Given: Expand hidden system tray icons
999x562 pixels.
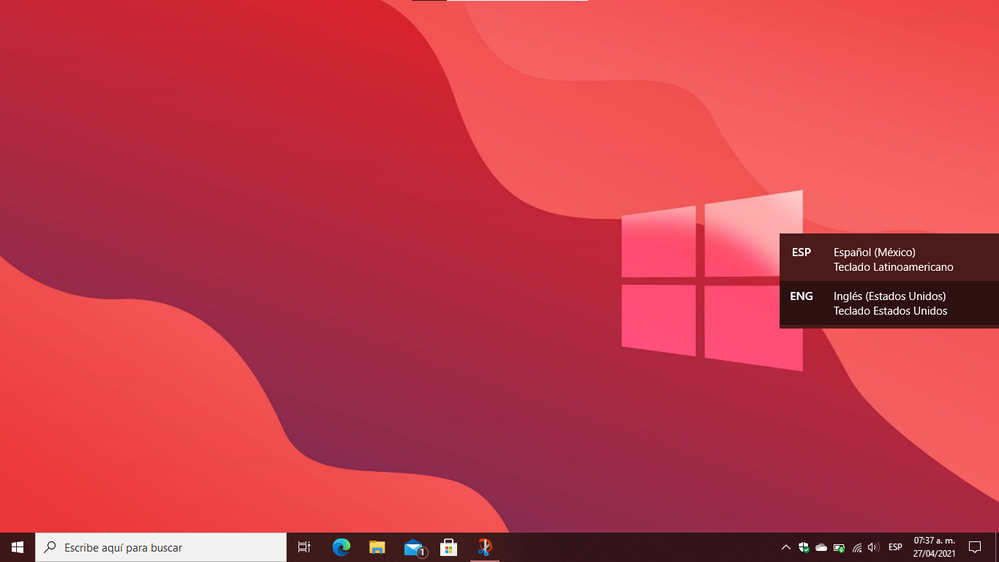Looking at the screenshot, I should (x=786, y=547).
